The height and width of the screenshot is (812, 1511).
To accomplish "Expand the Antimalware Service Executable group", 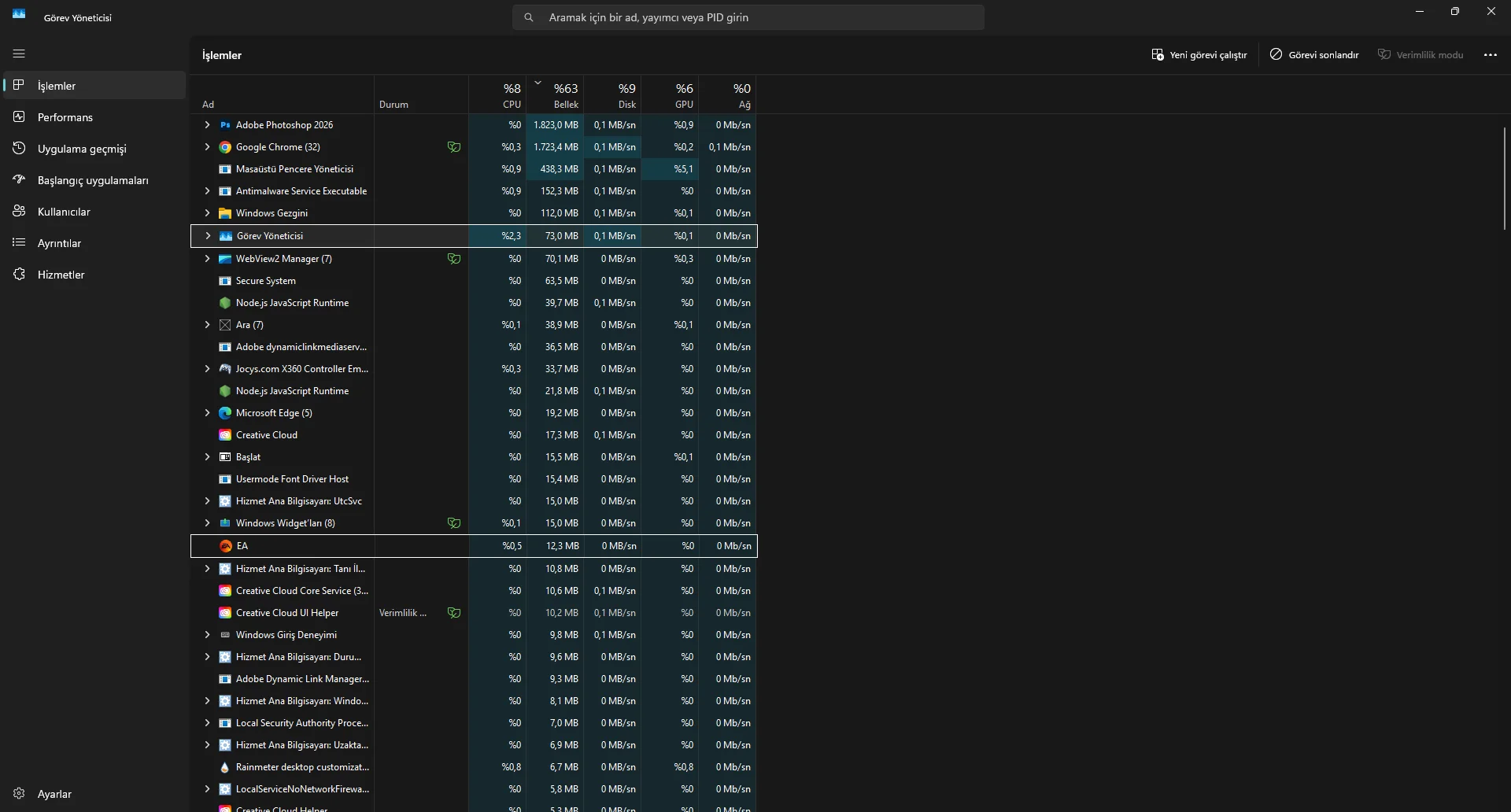I will click(207, 191).
